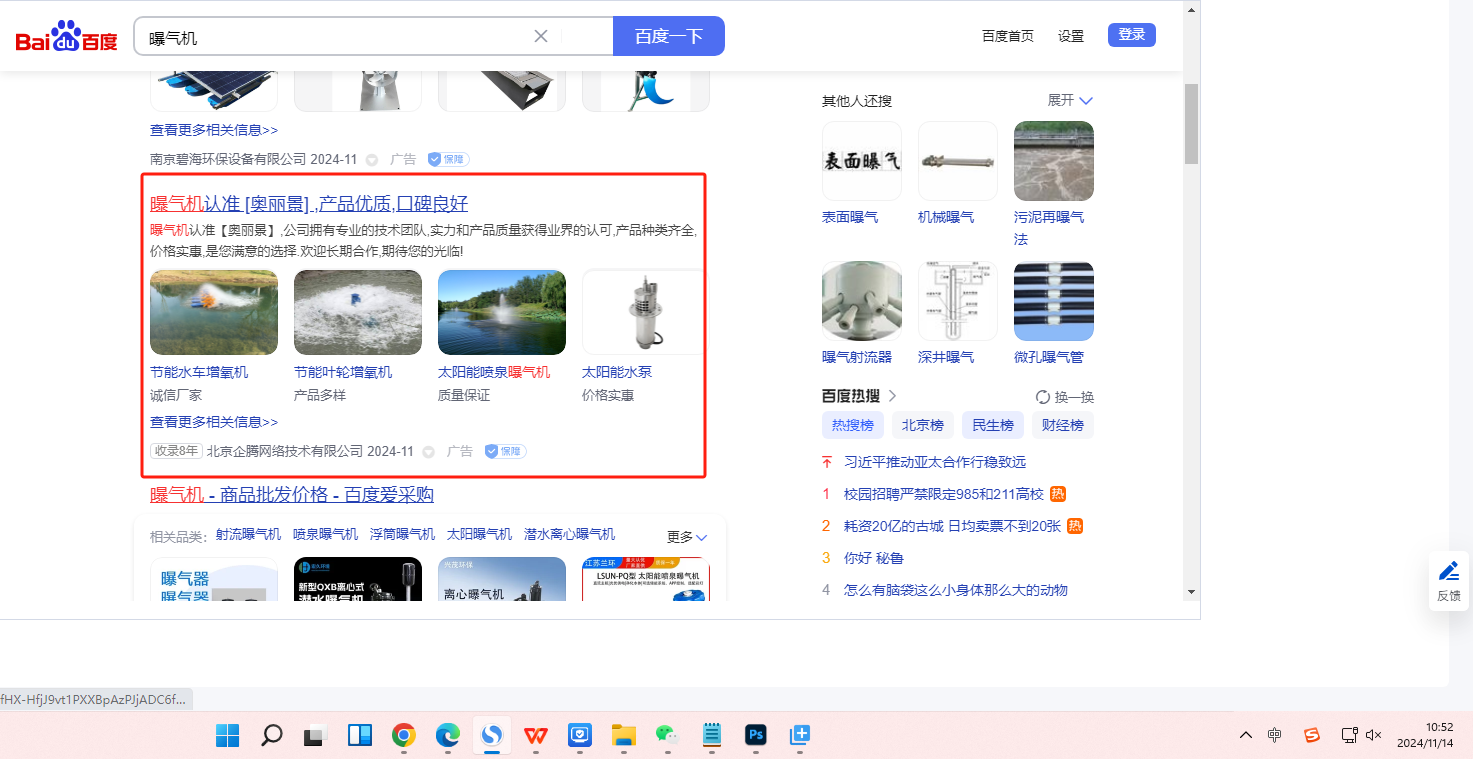The width and height of the screenshot is (1473, 759).
Task: Open network settings tray icon
Action: 1349,735
